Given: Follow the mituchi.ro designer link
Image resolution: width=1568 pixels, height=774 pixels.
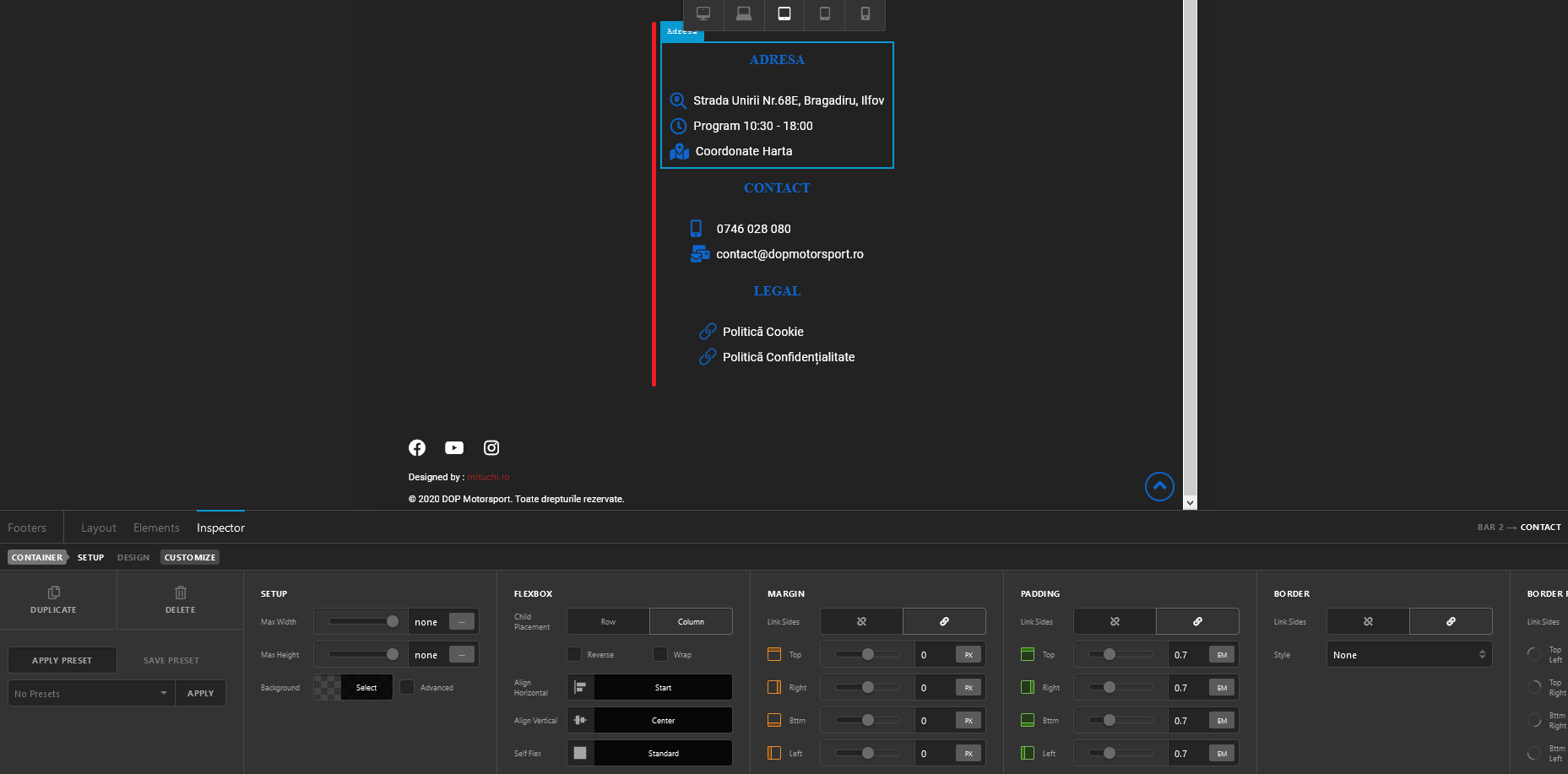Looking at the screenshot, I should tap(488, 477).
